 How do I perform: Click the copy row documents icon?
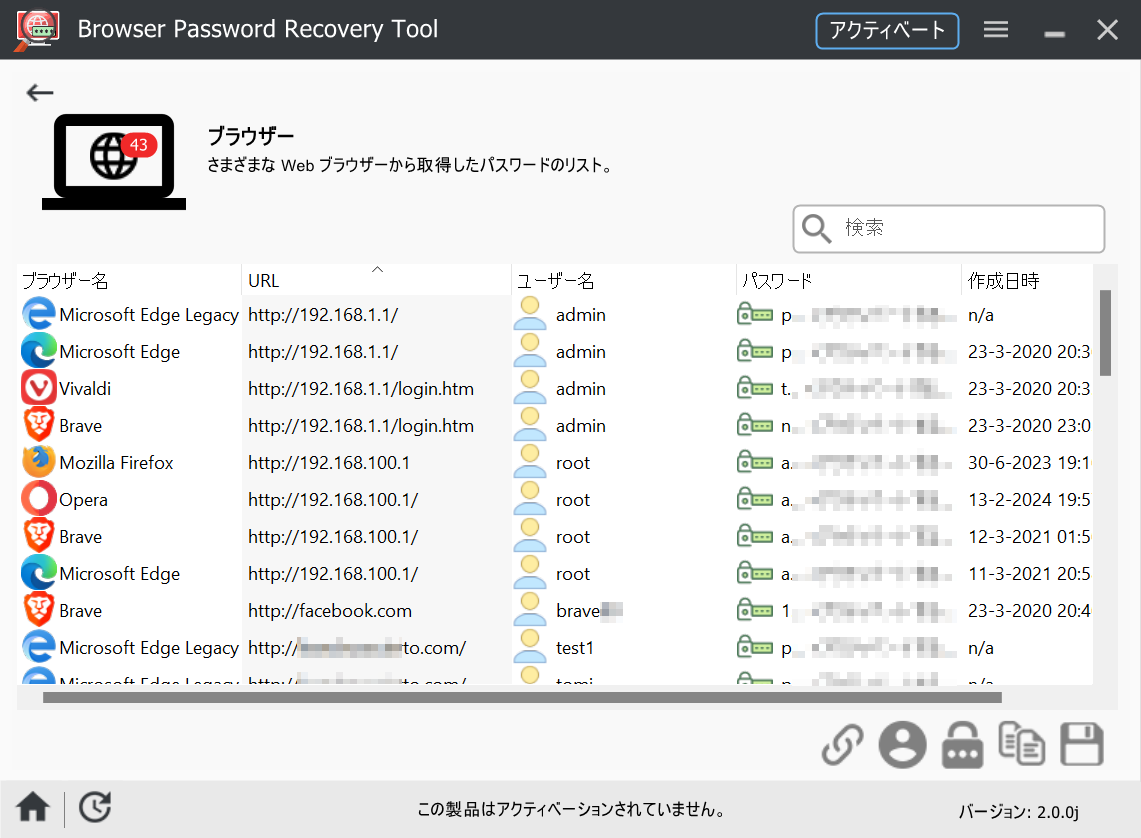pos(1022,743)
